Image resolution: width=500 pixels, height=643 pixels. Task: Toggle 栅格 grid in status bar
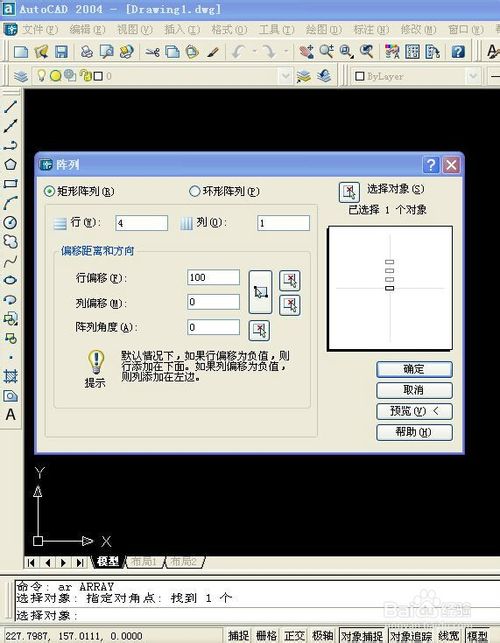[267, 636]
